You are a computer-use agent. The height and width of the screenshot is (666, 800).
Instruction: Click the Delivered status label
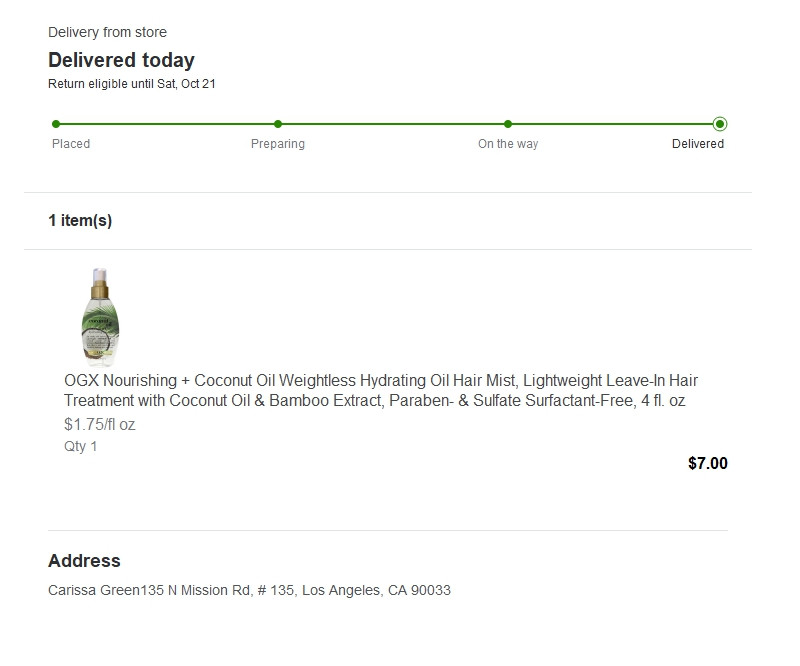point(698,144)
